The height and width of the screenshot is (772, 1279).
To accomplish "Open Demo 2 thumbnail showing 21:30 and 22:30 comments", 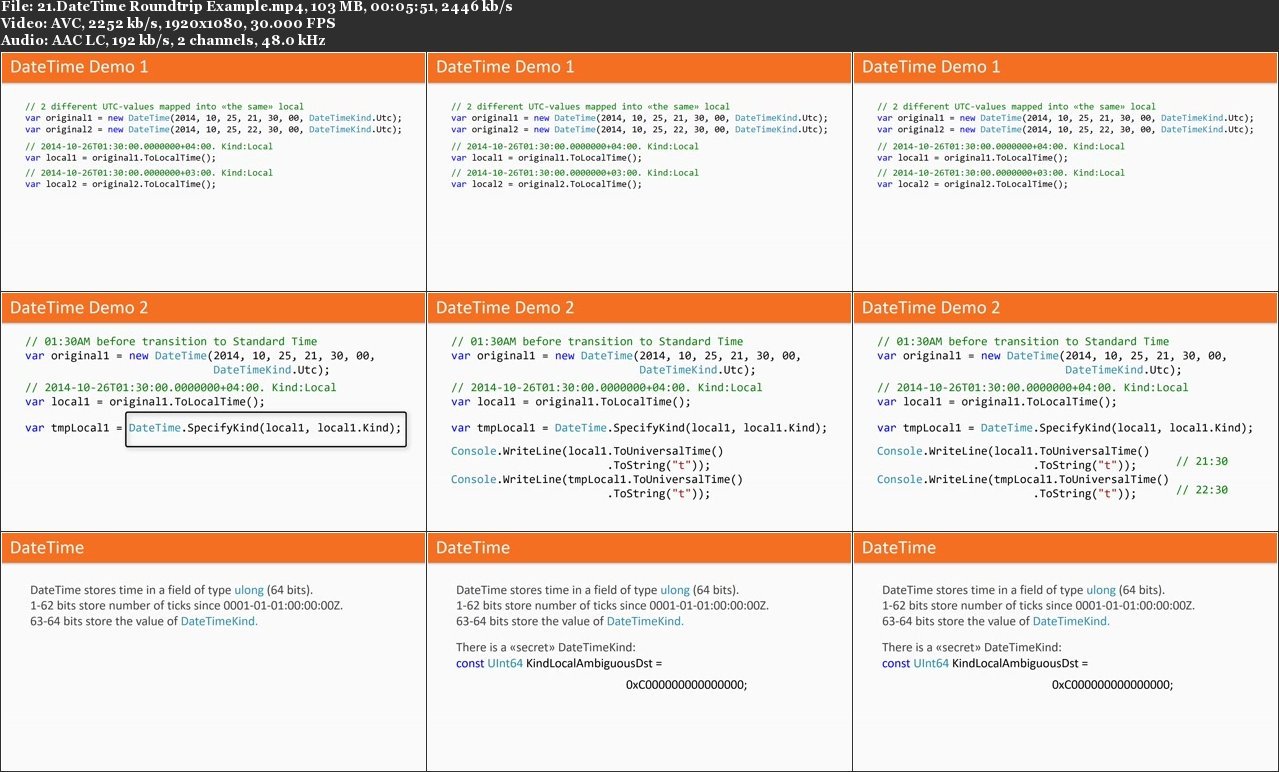I will [x=1065, y=412].
